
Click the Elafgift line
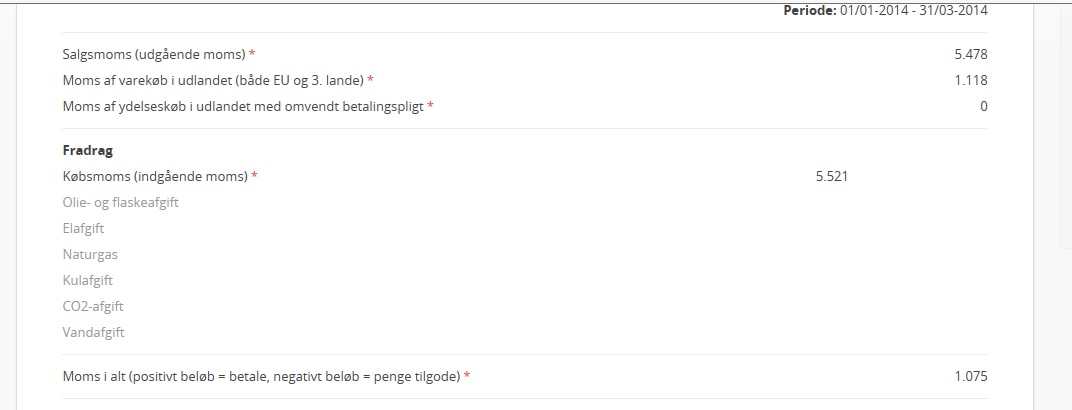[x=83, y=228]
